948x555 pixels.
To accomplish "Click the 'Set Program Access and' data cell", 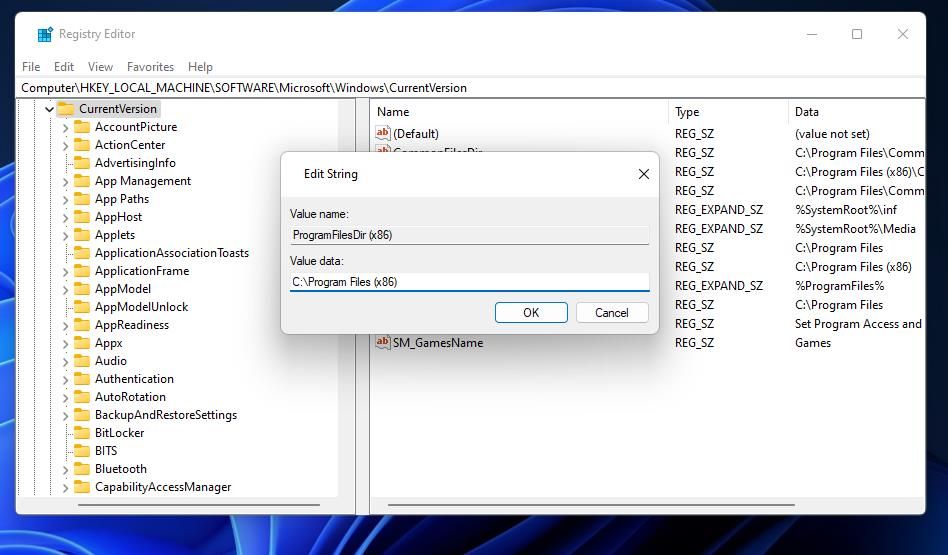I will tap(858, 324).
